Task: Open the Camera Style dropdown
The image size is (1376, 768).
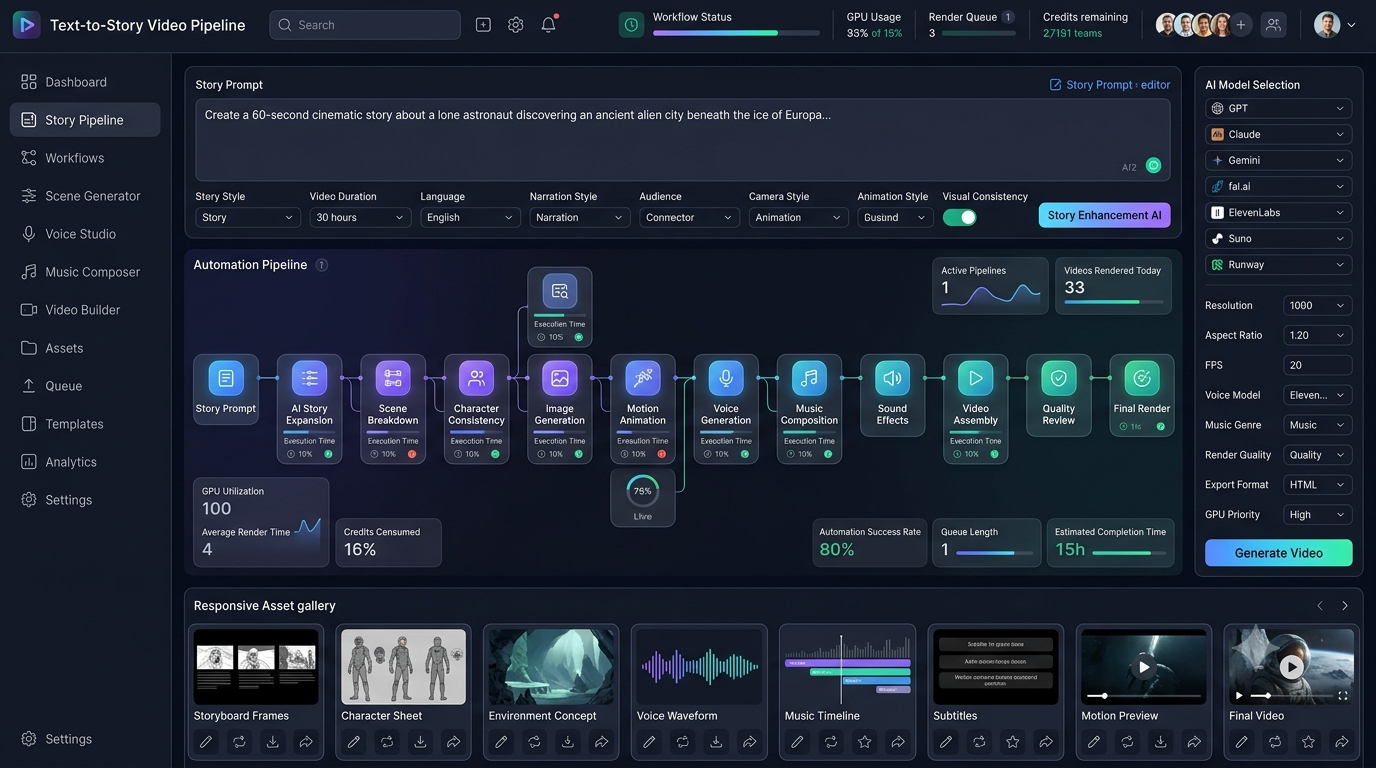Action: pos(798,217)
